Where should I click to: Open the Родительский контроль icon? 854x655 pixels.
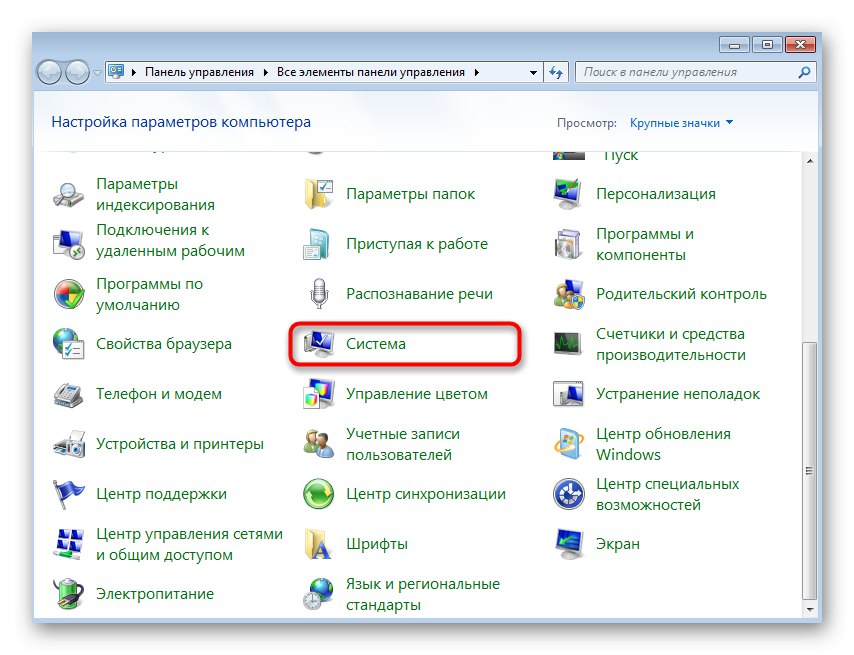pos(569,294)
